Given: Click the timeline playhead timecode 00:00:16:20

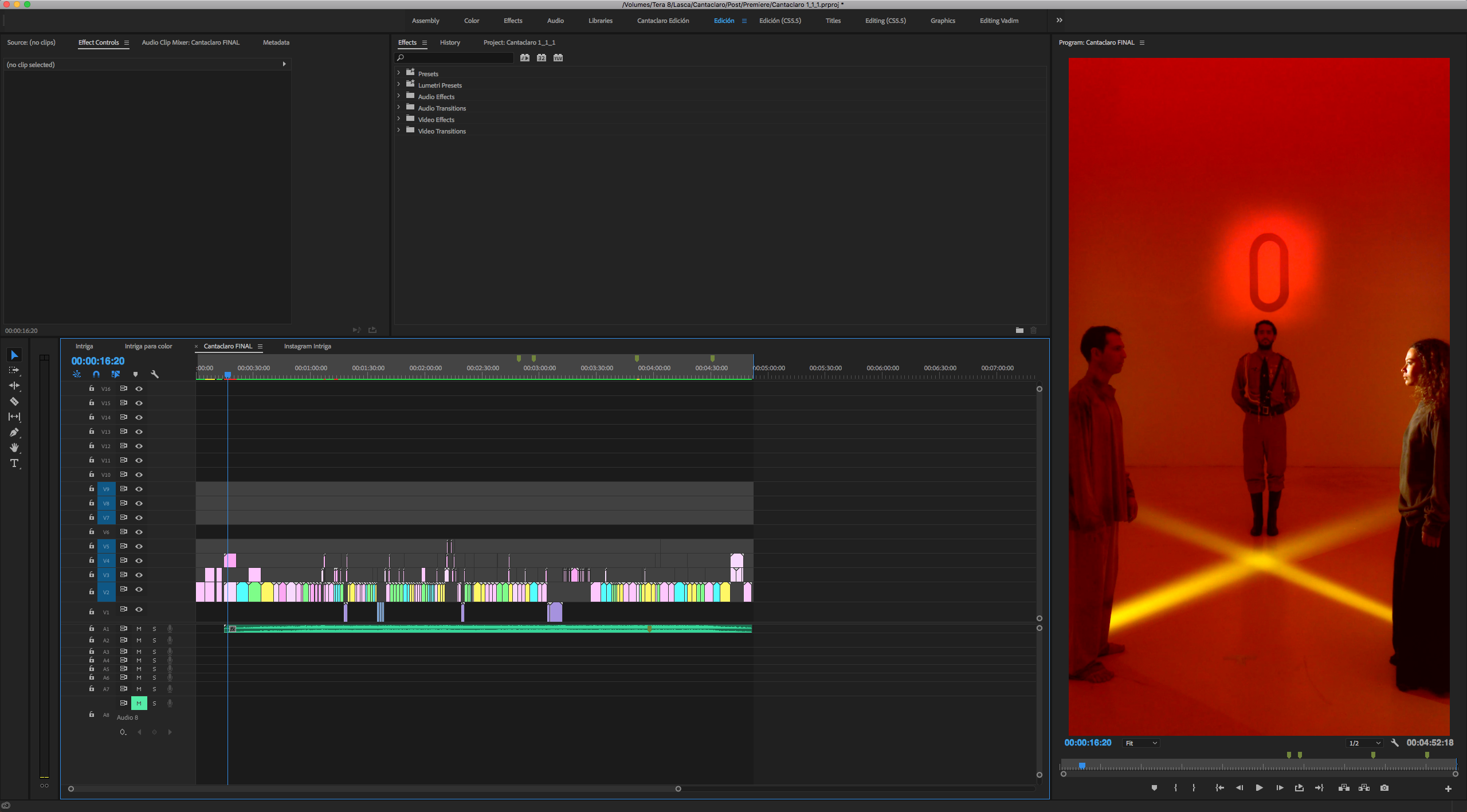Looking at the screenshot, I should click(x=98, y=361).
